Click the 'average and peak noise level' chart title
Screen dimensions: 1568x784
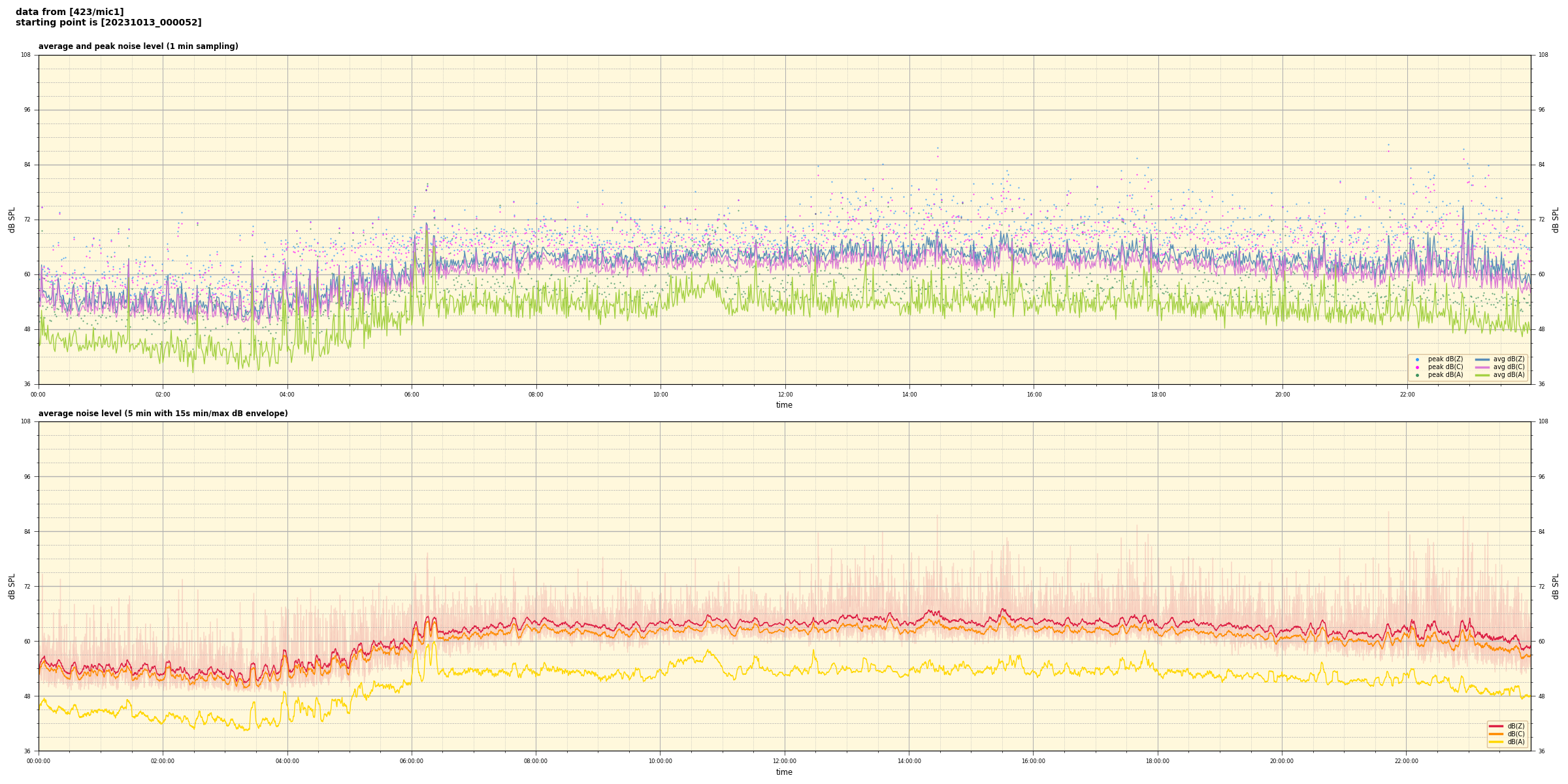pyautogui.click(x=138, y=46)
